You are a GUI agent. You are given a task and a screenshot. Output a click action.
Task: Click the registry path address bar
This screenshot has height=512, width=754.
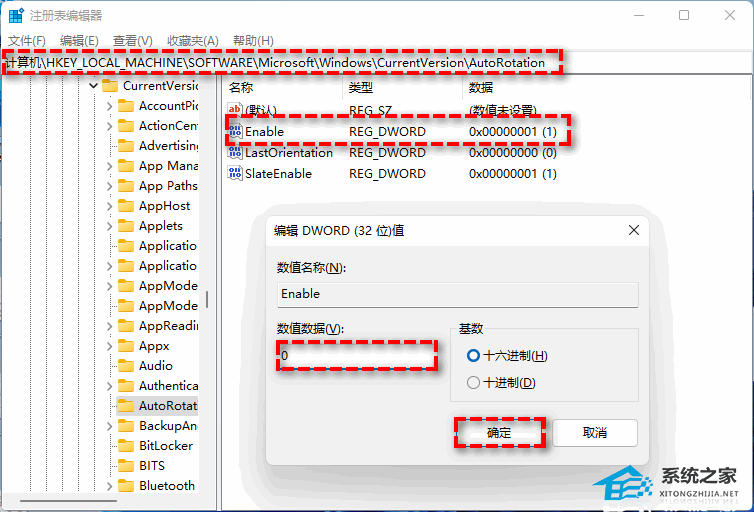(377, 63)
